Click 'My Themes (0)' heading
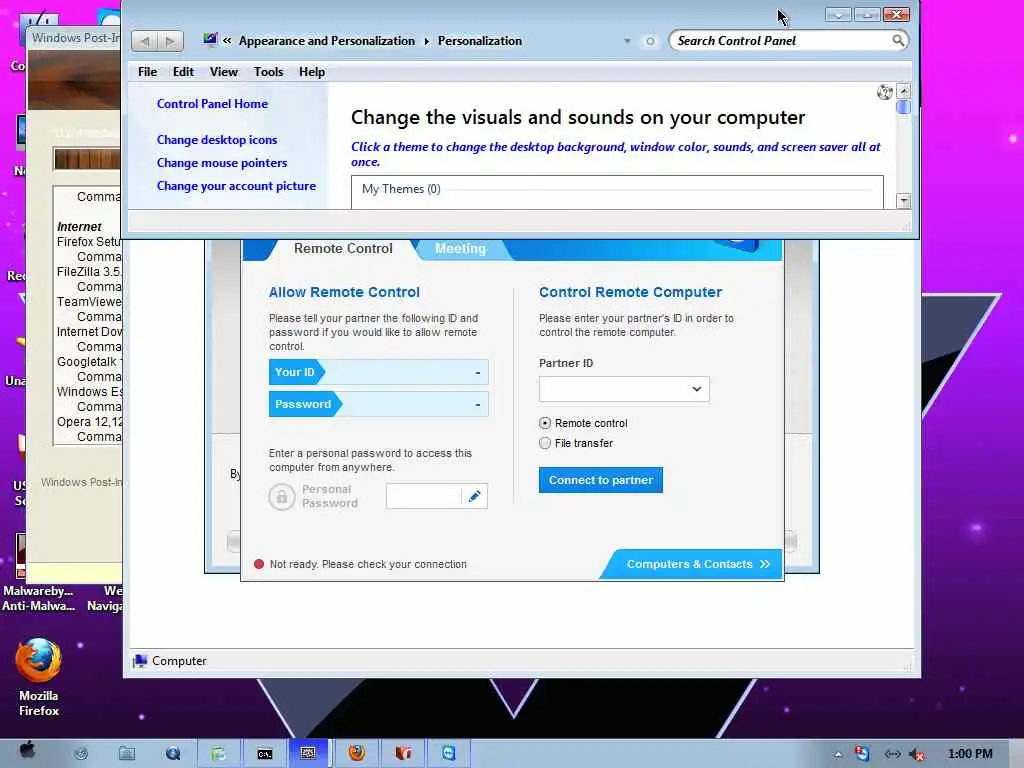Screen dimensions: 1024x768 click(x=401, y=189)
